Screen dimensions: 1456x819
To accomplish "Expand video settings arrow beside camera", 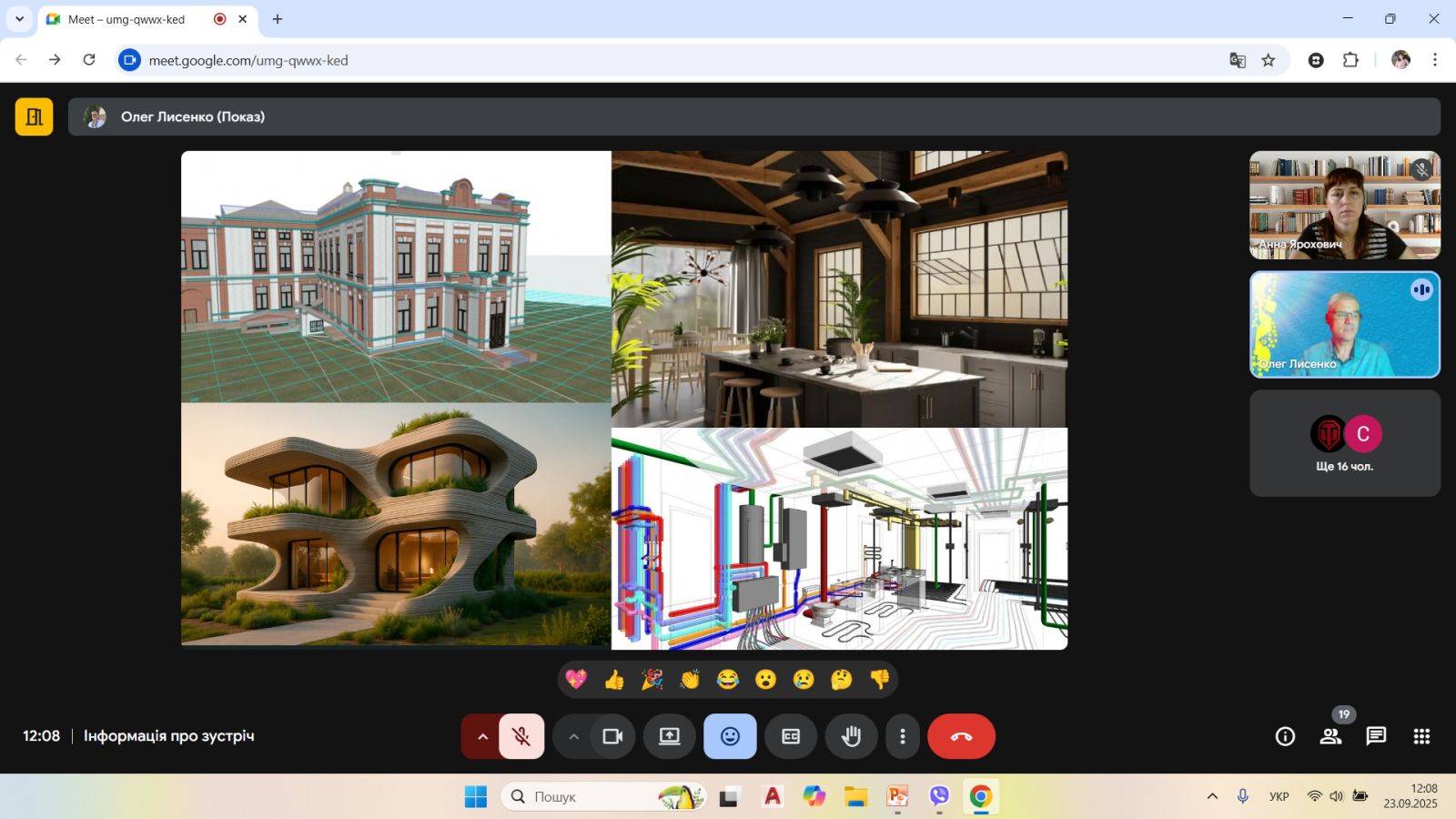I will (x=573, y=736).
